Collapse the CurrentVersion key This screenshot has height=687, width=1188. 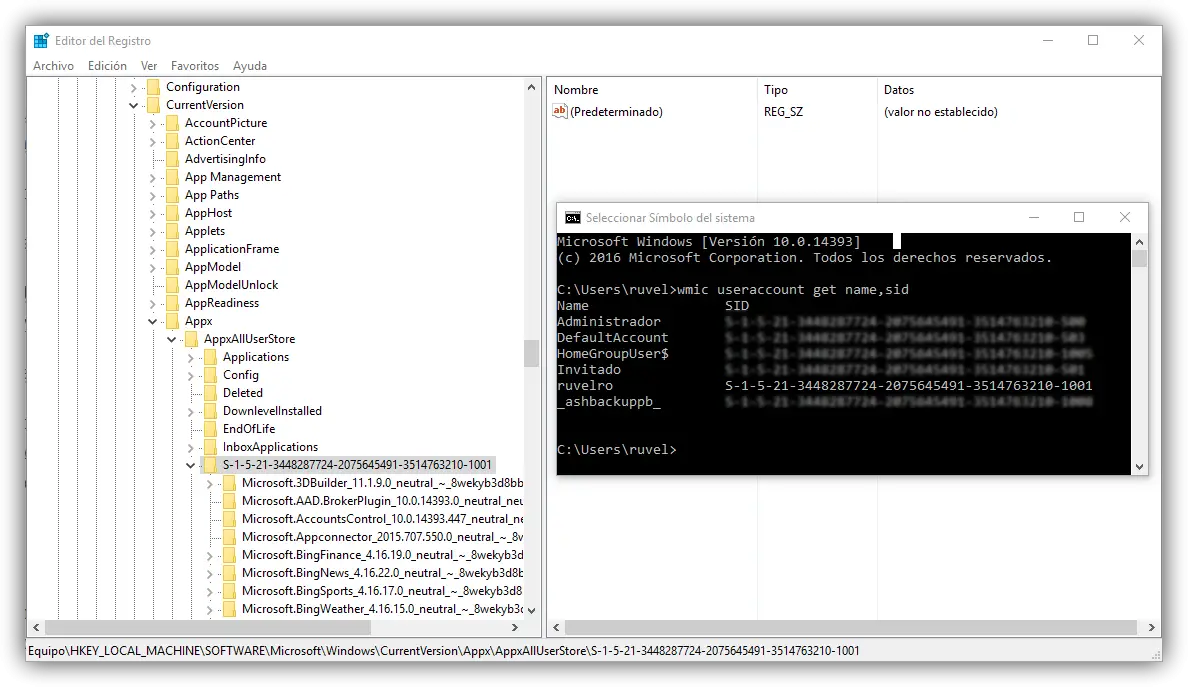point(133,105)
